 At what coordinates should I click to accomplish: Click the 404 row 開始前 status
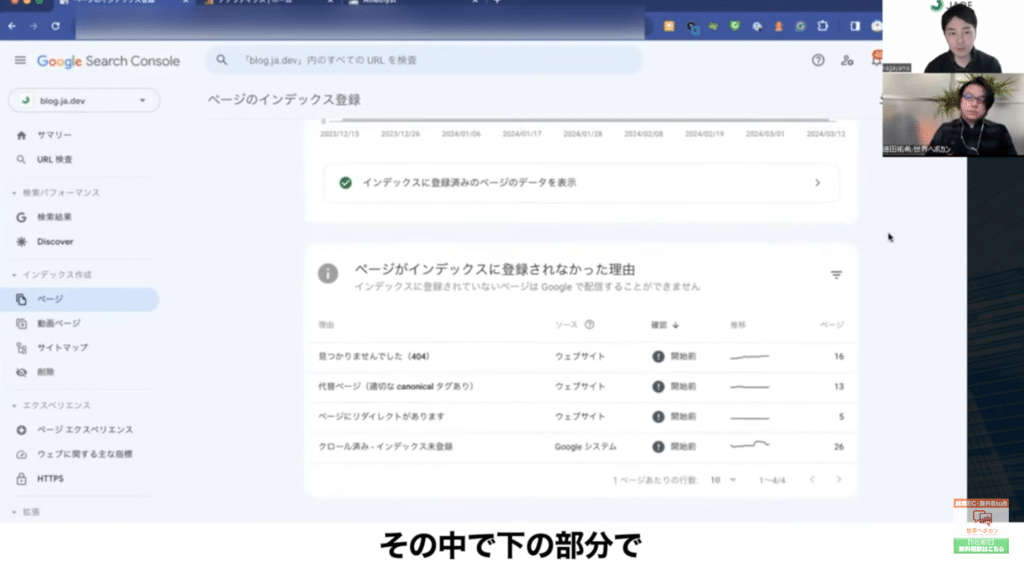click(675, 356)
